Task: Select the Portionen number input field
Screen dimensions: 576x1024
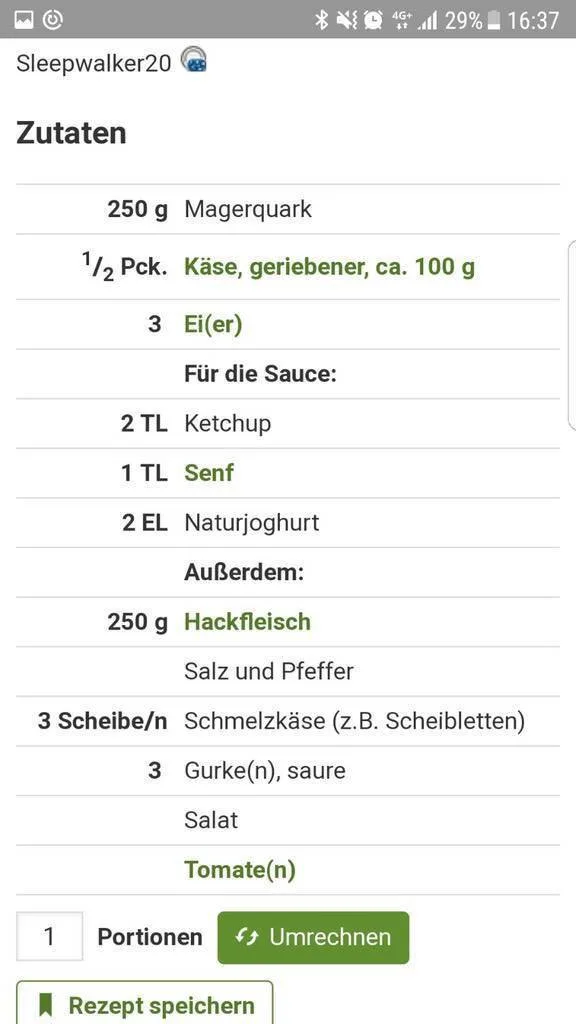Action: coord(50,936)
